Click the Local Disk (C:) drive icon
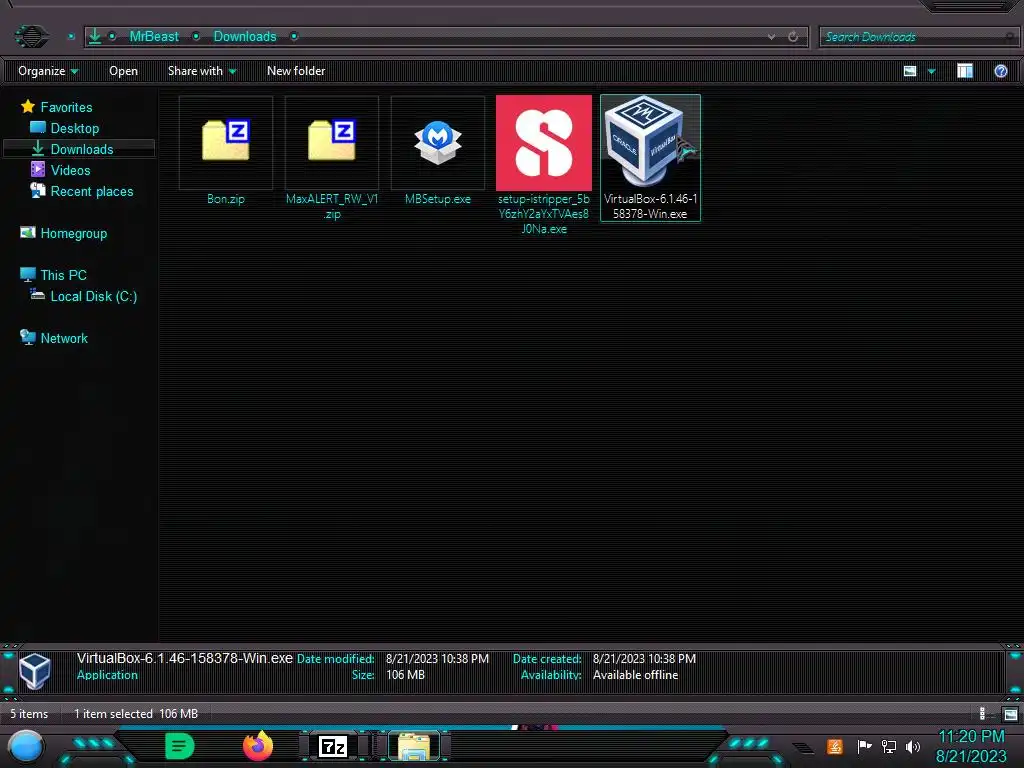 point(38,295)
